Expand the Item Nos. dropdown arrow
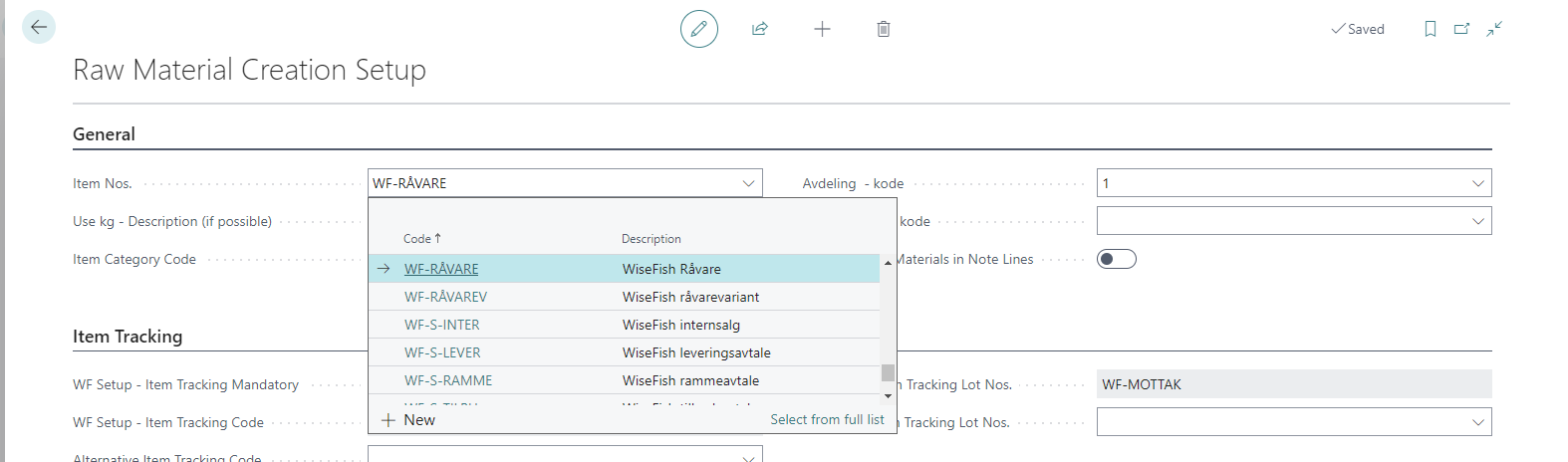Screen dimensions: 1568x462 pyautogui.click(x=748, y=183)
